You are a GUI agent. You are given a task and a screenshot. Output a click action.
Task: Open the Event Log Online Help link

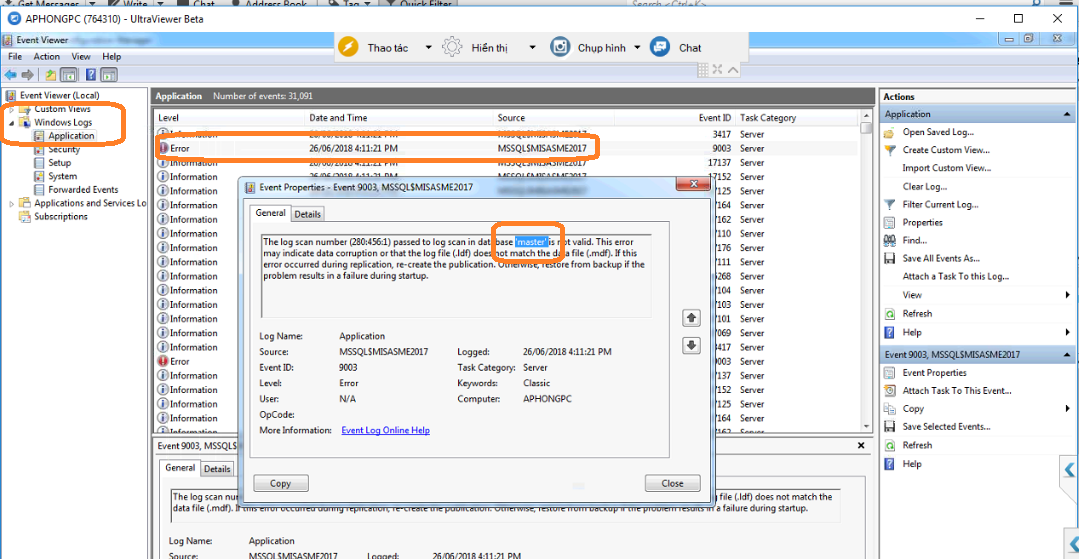(x=385, y=430)
